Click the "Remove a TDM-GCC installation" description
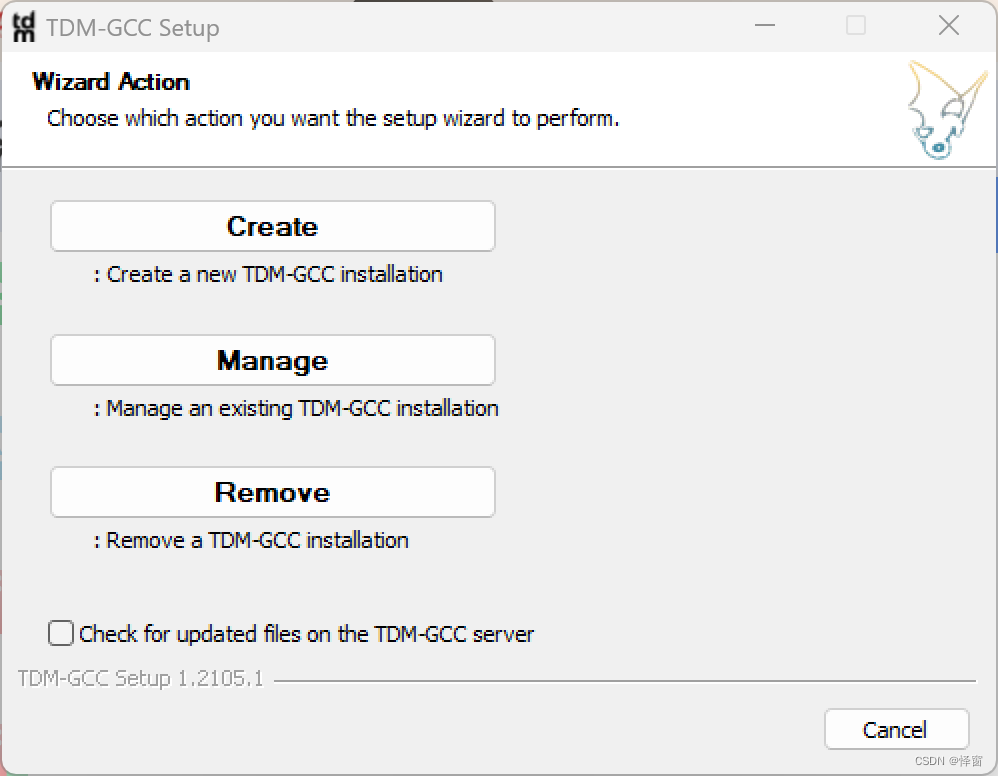998x776 pixels. pos(252,540)
